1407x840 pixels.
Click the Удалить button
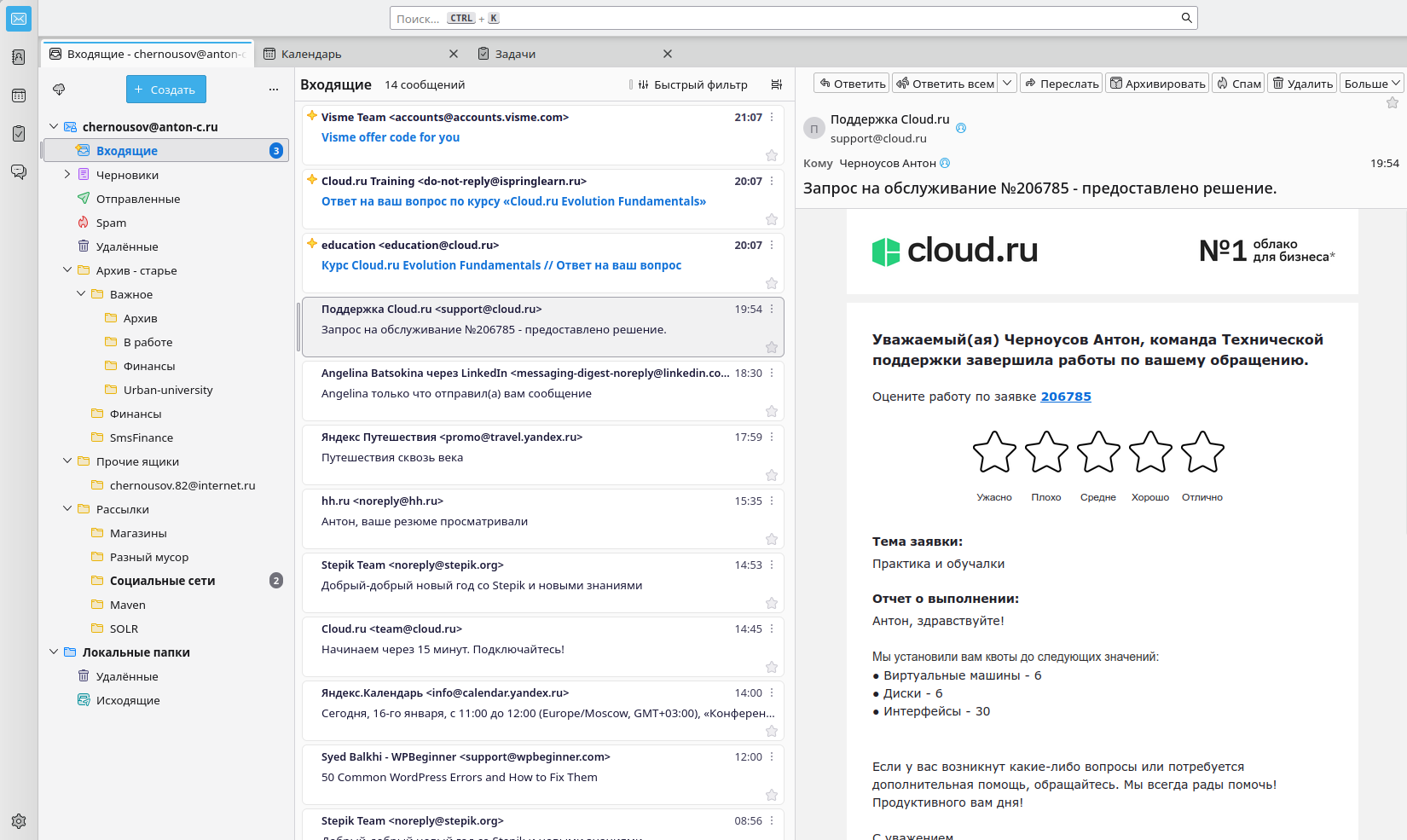pyautogui.click(x=1302, y=83)
